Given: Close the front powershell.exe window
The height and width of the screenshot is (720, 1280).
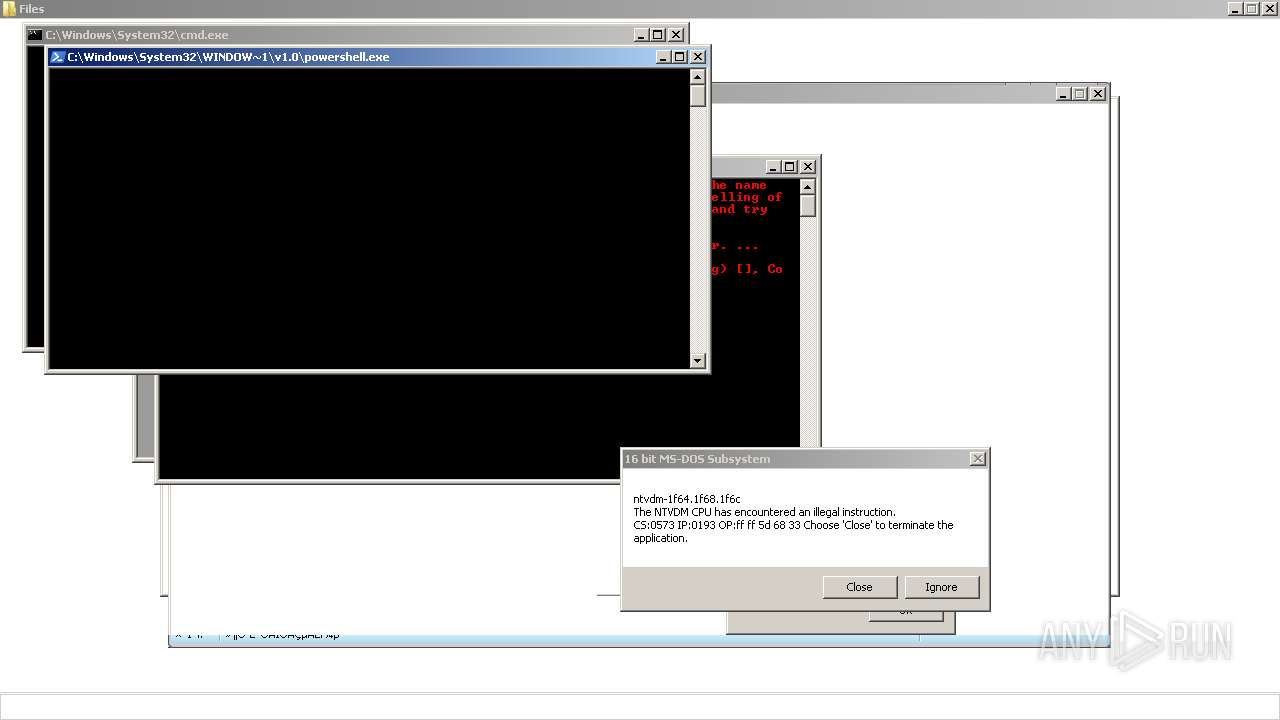Looking at the screenshot, I should point(698,57).
